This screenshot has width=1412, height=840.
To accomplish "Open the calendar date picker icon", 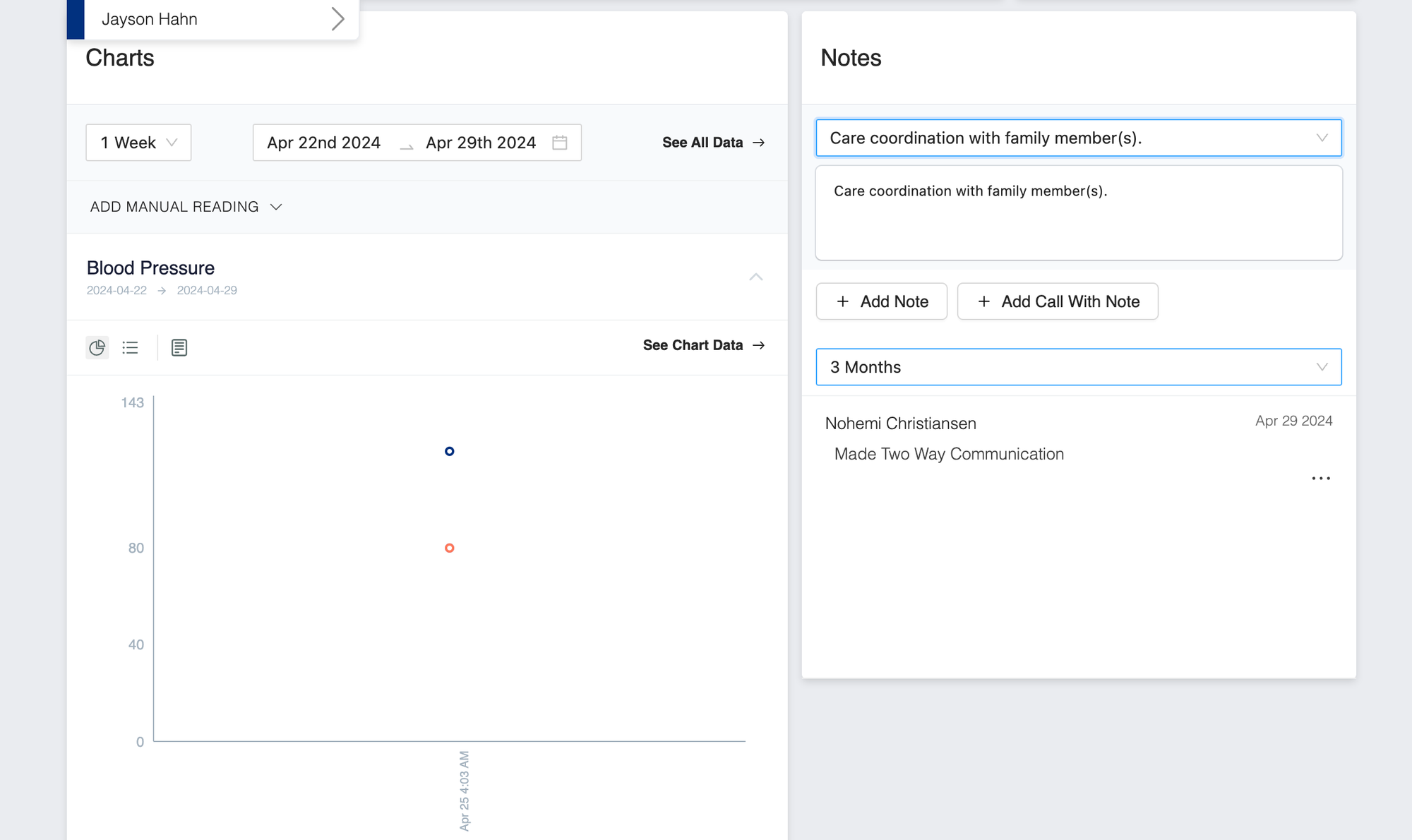I will 560,143.
